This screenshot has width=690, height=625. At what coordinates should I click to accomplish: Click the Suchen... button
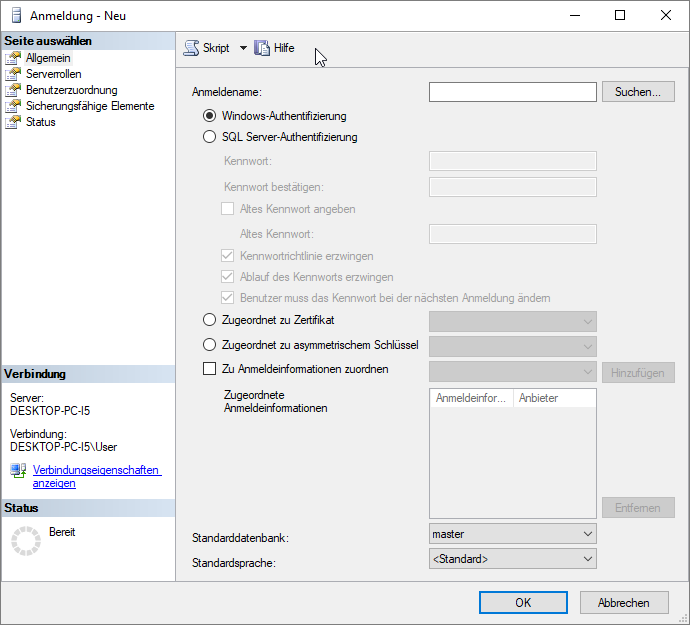point(638,92)
